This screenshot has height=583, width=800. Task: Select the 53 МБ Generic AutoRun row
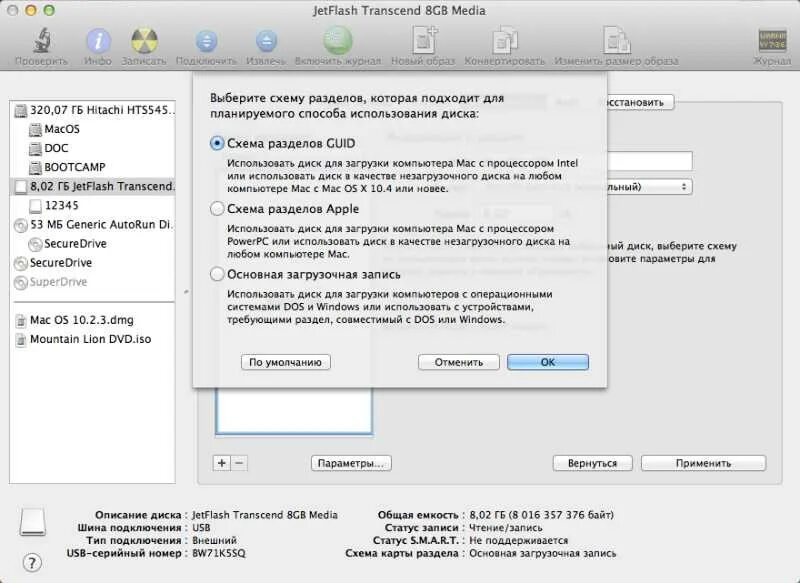tap(92, 225)
